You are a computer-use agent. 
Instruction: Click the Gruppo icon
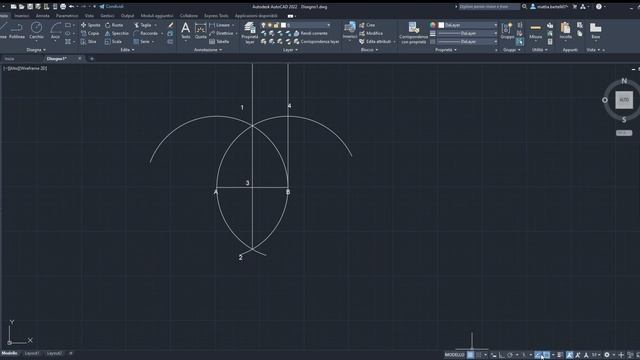click(x=507, y=31)
